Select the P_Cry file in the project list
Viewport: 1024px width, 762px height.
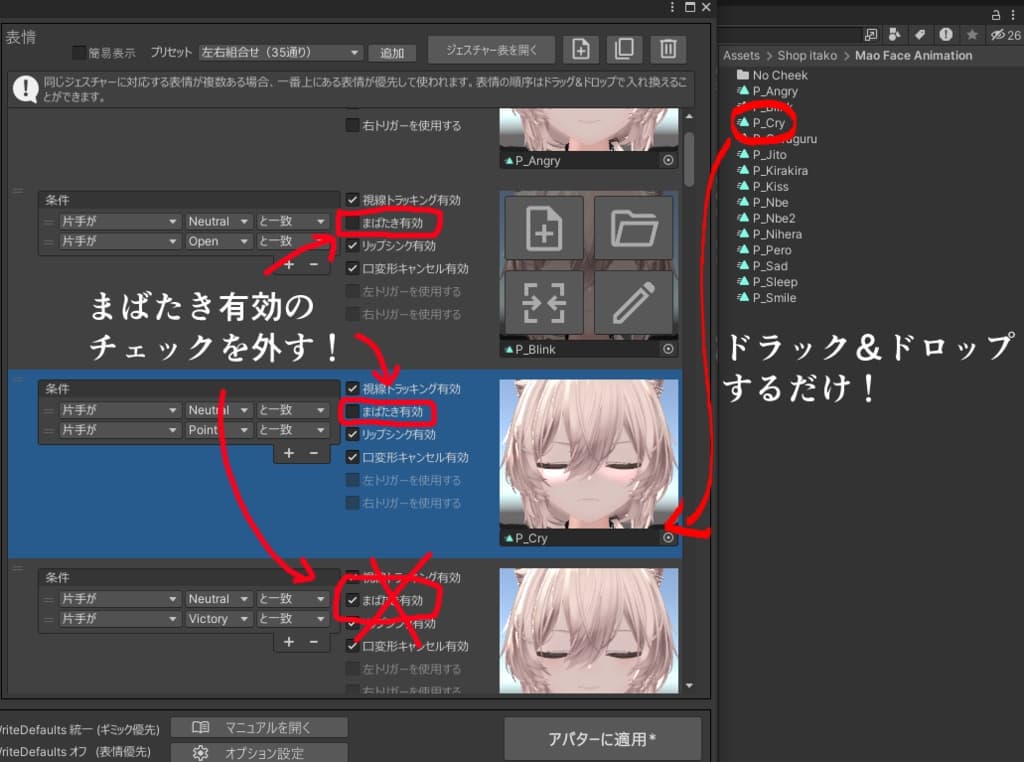pos(767,122)
